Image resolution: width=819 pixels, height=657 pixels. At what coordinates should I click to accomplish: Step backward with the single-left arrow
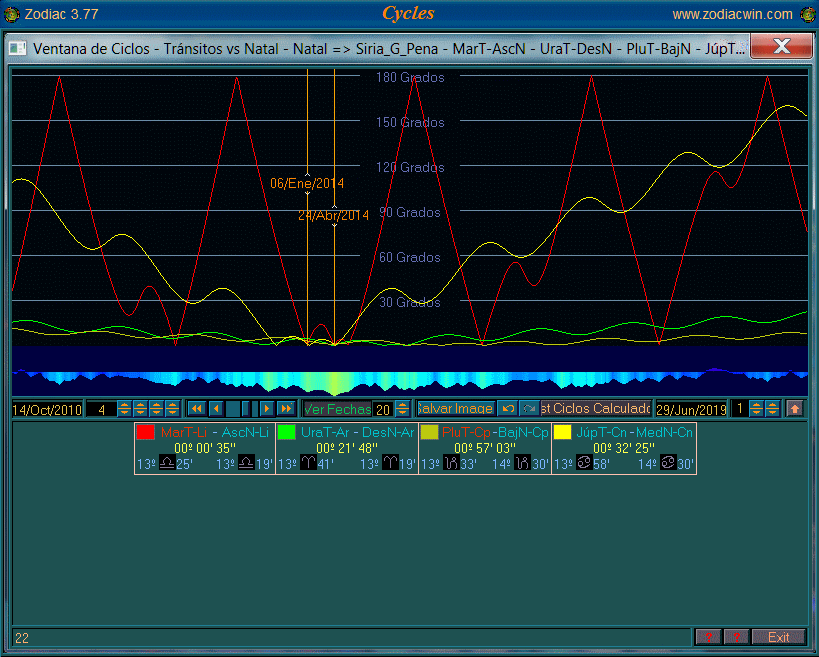tap(216, 409)
